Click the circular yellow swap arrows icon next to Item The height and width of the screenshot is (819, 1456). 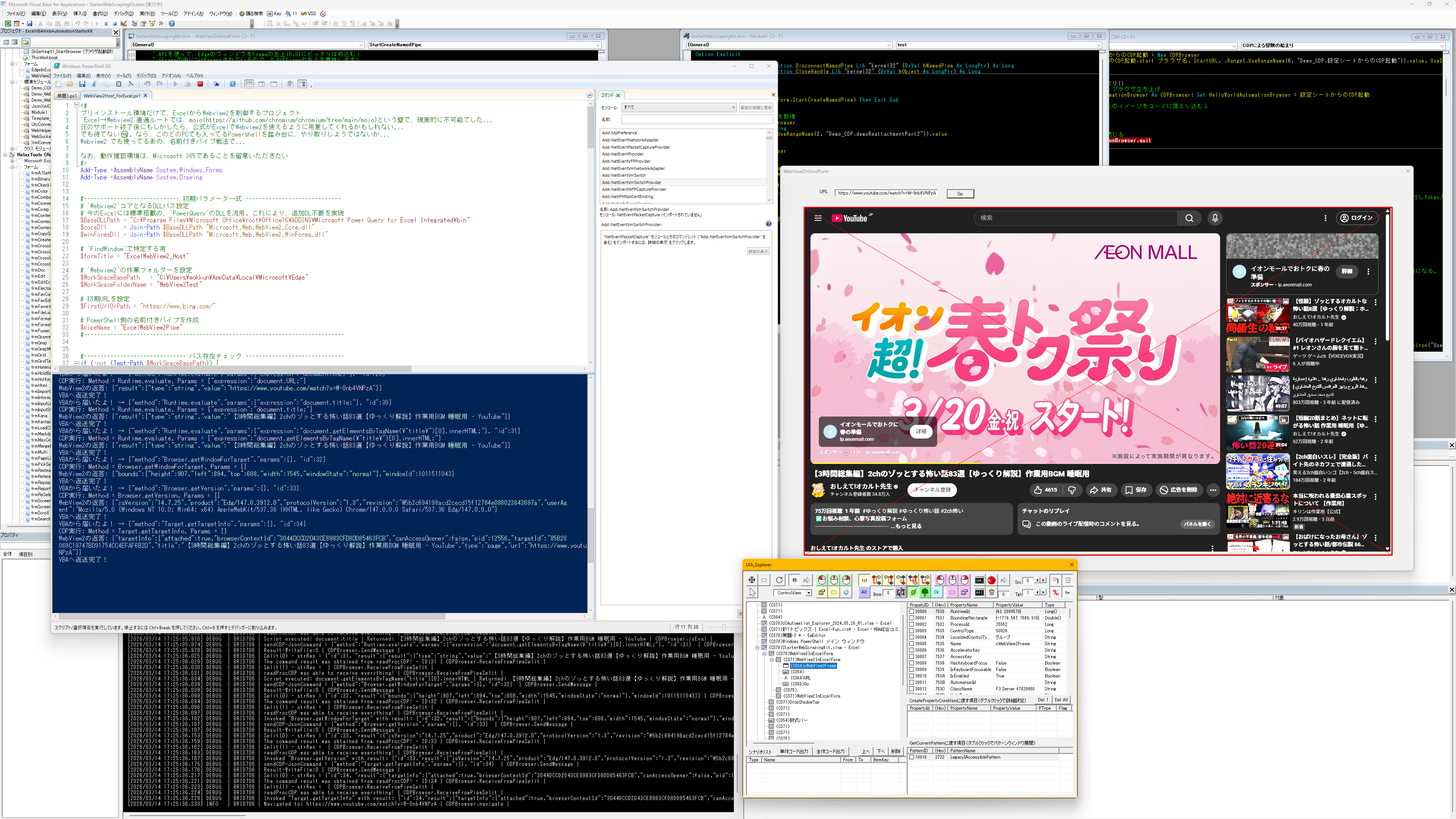[x=900, y=593]
